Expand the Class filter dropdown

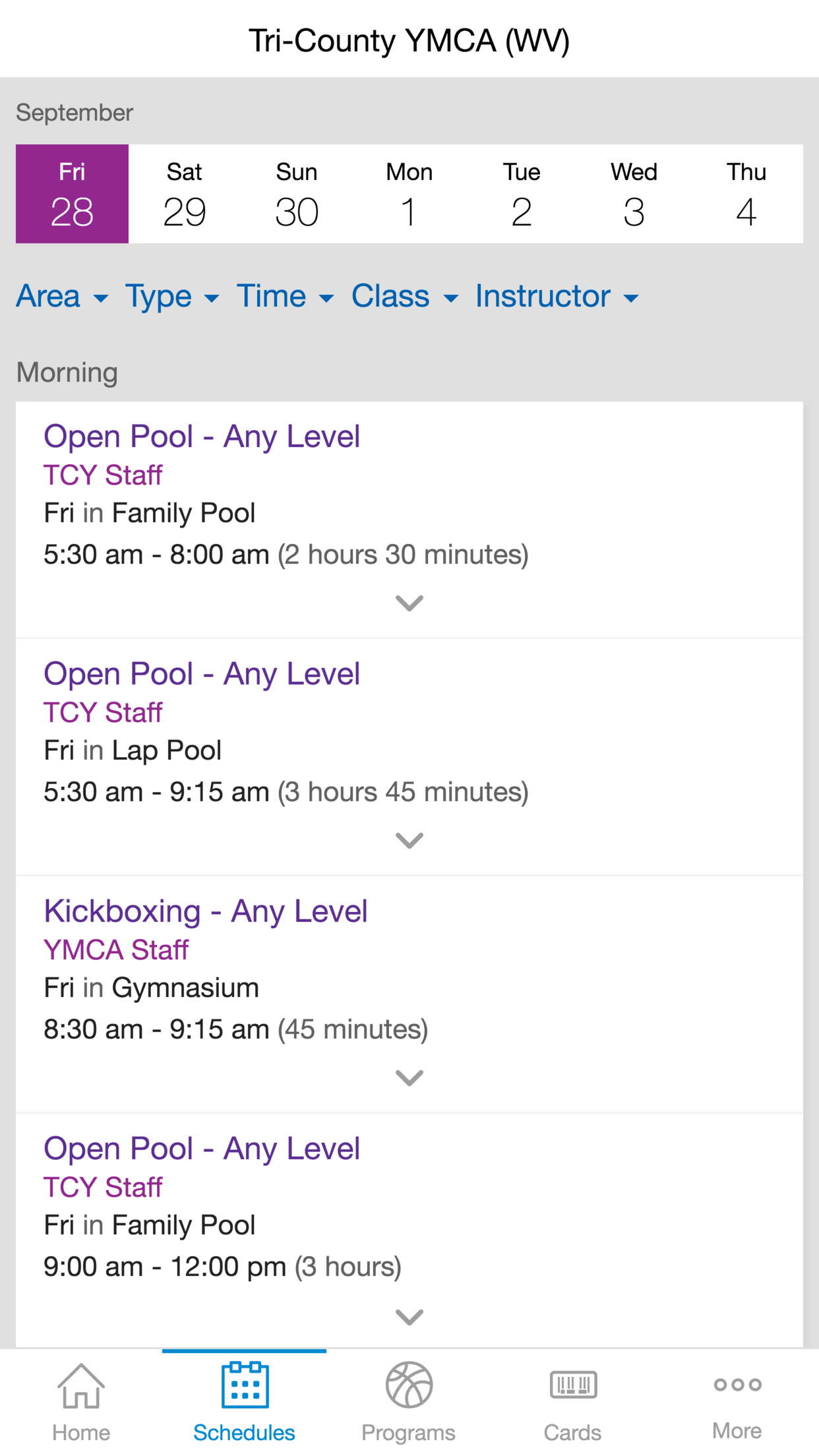(404, 296)
